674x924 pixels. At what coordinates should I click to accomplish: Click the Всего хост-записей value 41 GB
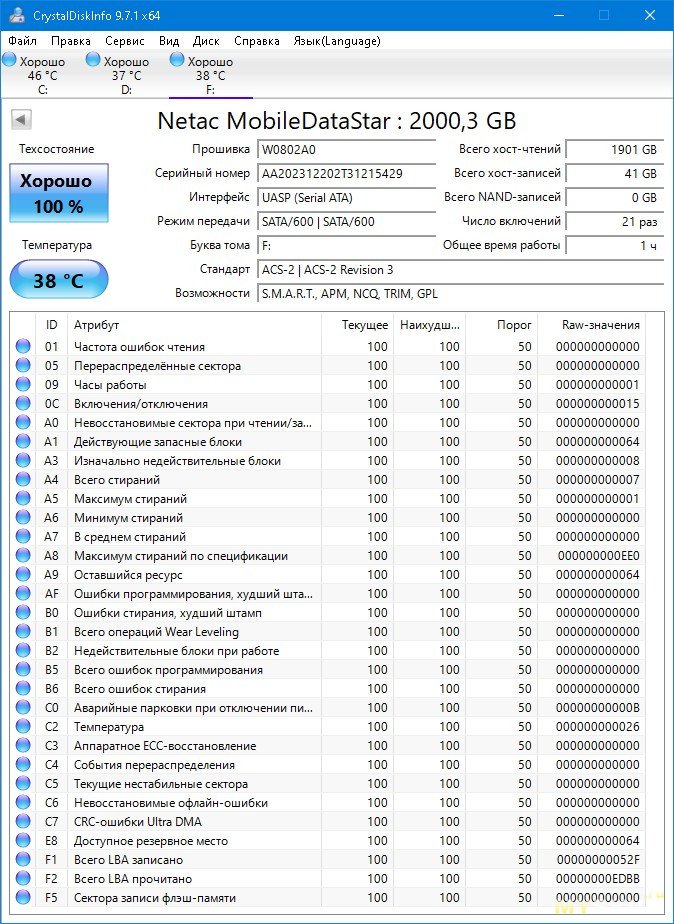pyautogui.click(x=614, y=173)
